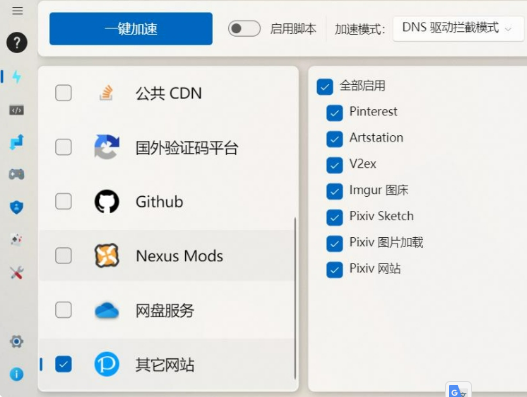527x397 pixels.
Task: Click the Stack Overflow icon beside 公共 CDN
Action: pos(106,93)
